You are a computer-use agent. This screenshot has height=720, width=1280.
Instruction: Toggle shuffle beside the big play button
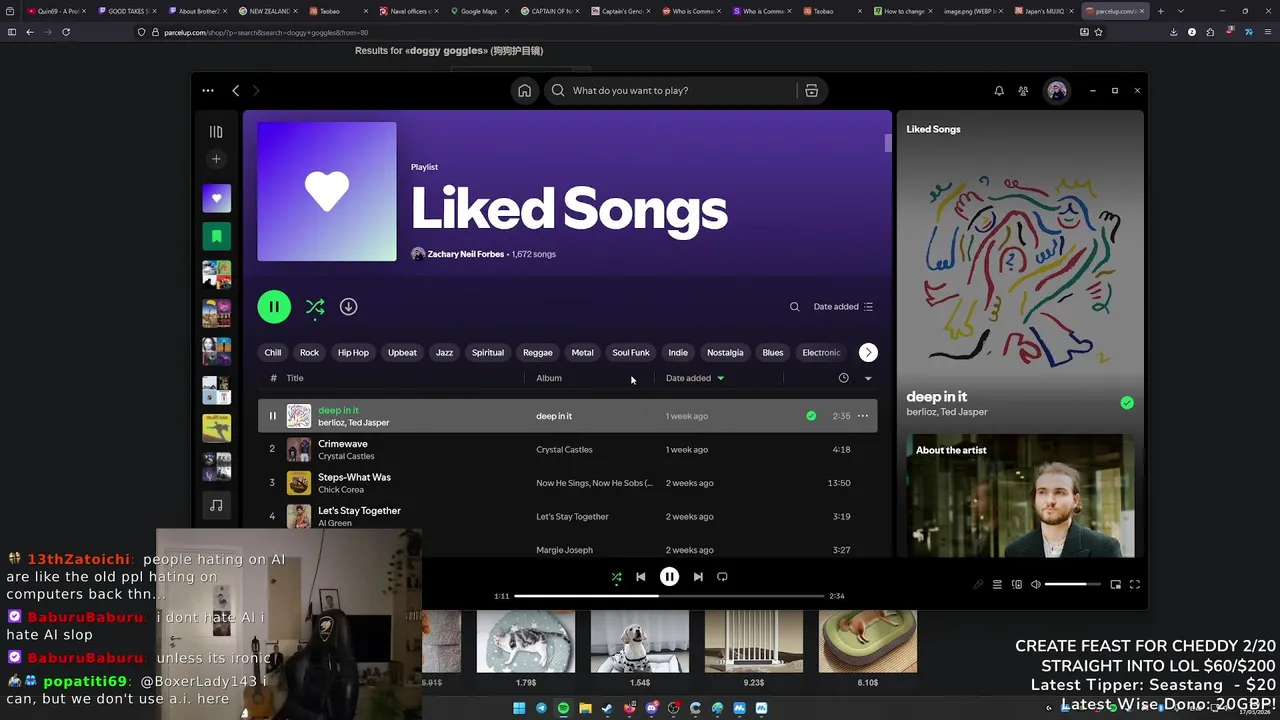click(x=315, y=307)
